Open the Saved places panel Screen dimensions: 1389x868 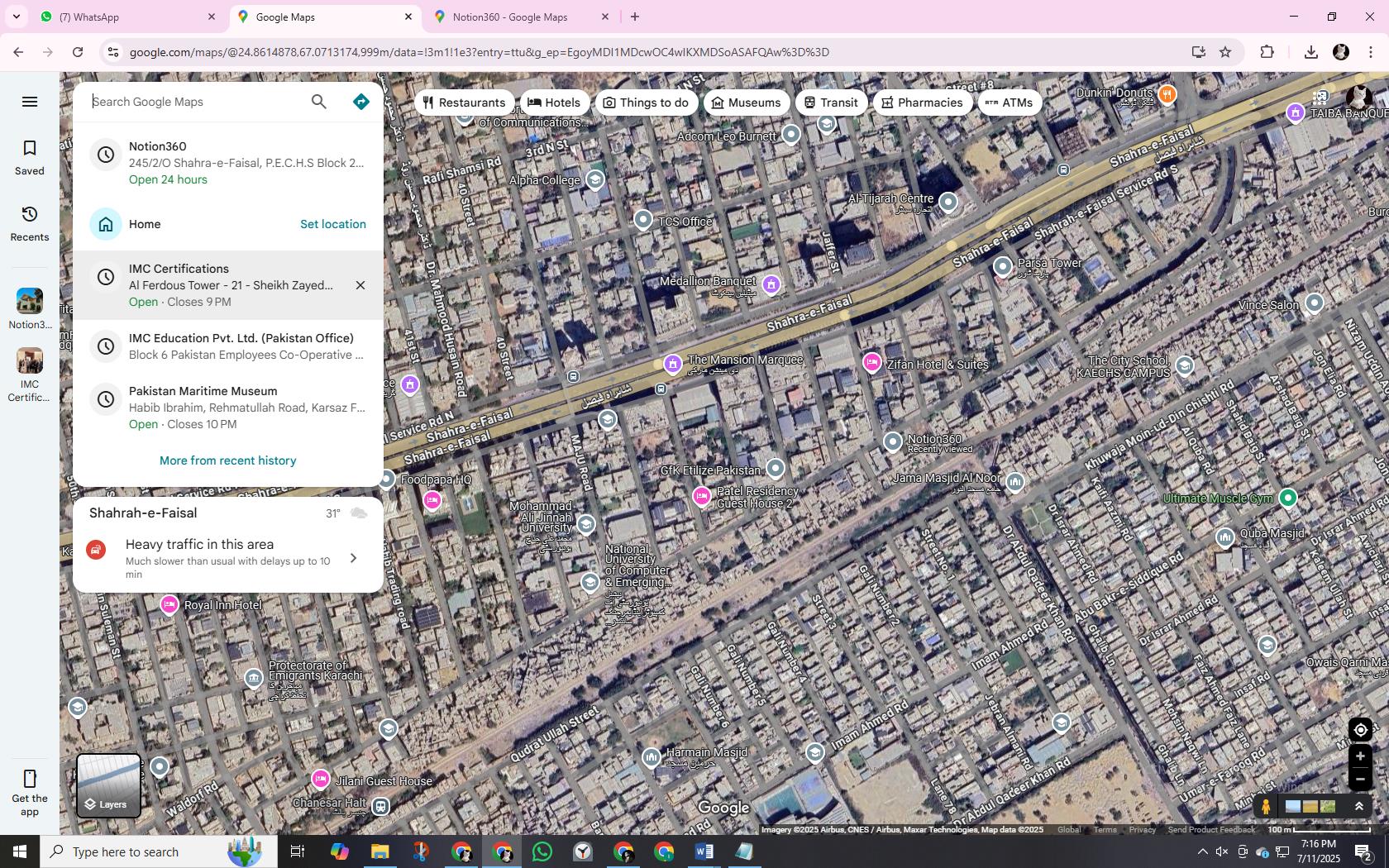click(x=30, y=157)
